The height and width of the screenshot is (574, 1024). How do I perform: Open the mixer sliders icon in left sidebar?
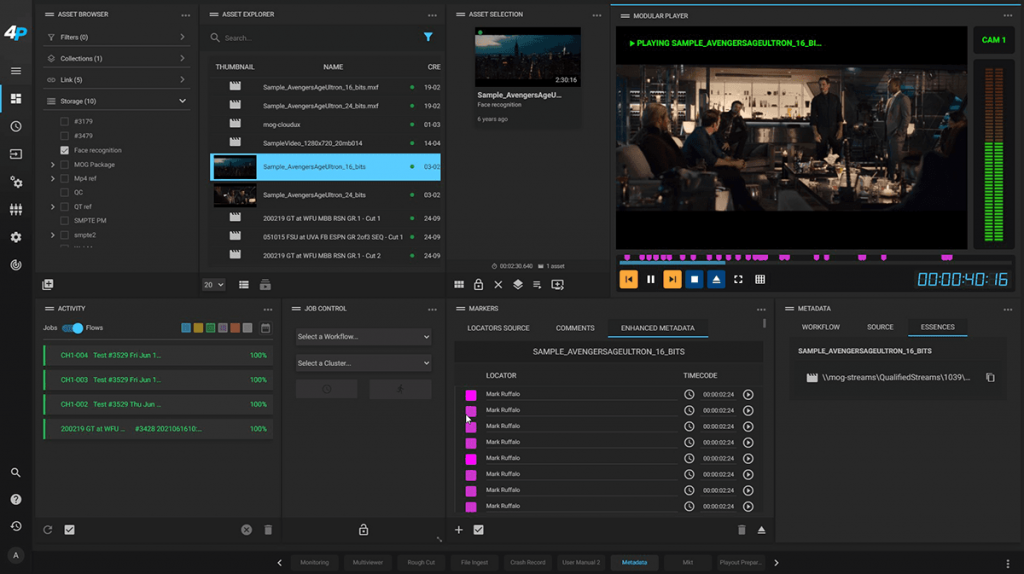pyautogui.click(x=16, y=210)
